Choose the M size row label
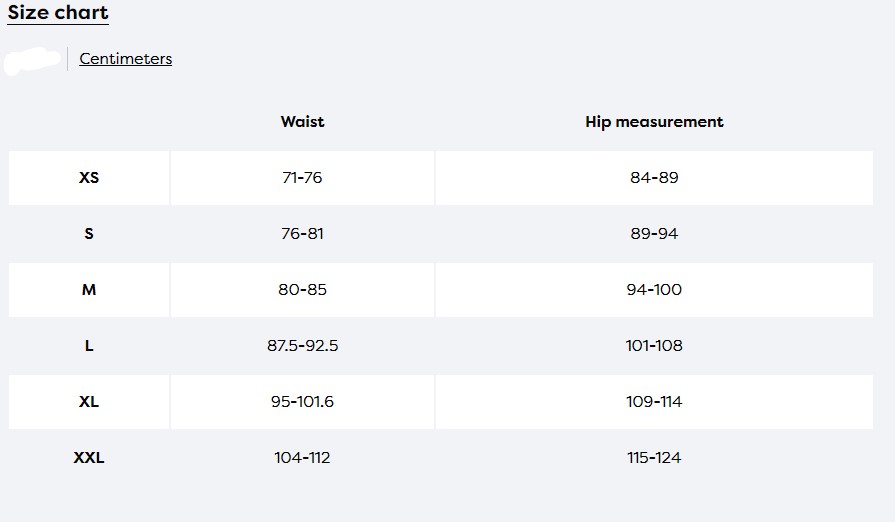 pyautogui.click(x=89, y=290)
